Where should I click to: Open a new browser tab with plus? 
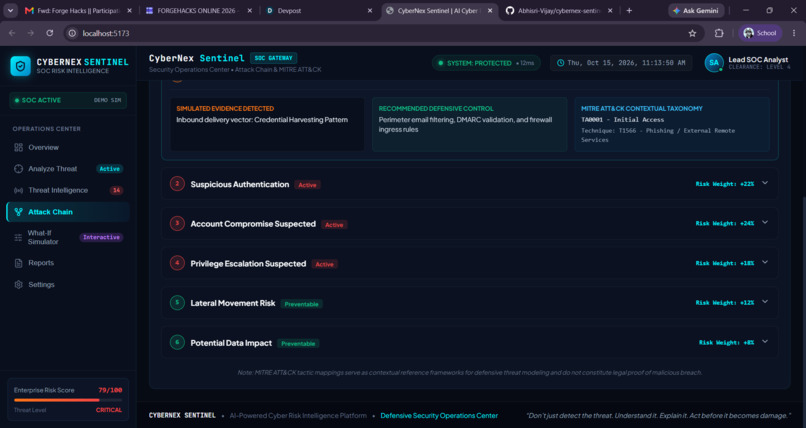(629, 11)
